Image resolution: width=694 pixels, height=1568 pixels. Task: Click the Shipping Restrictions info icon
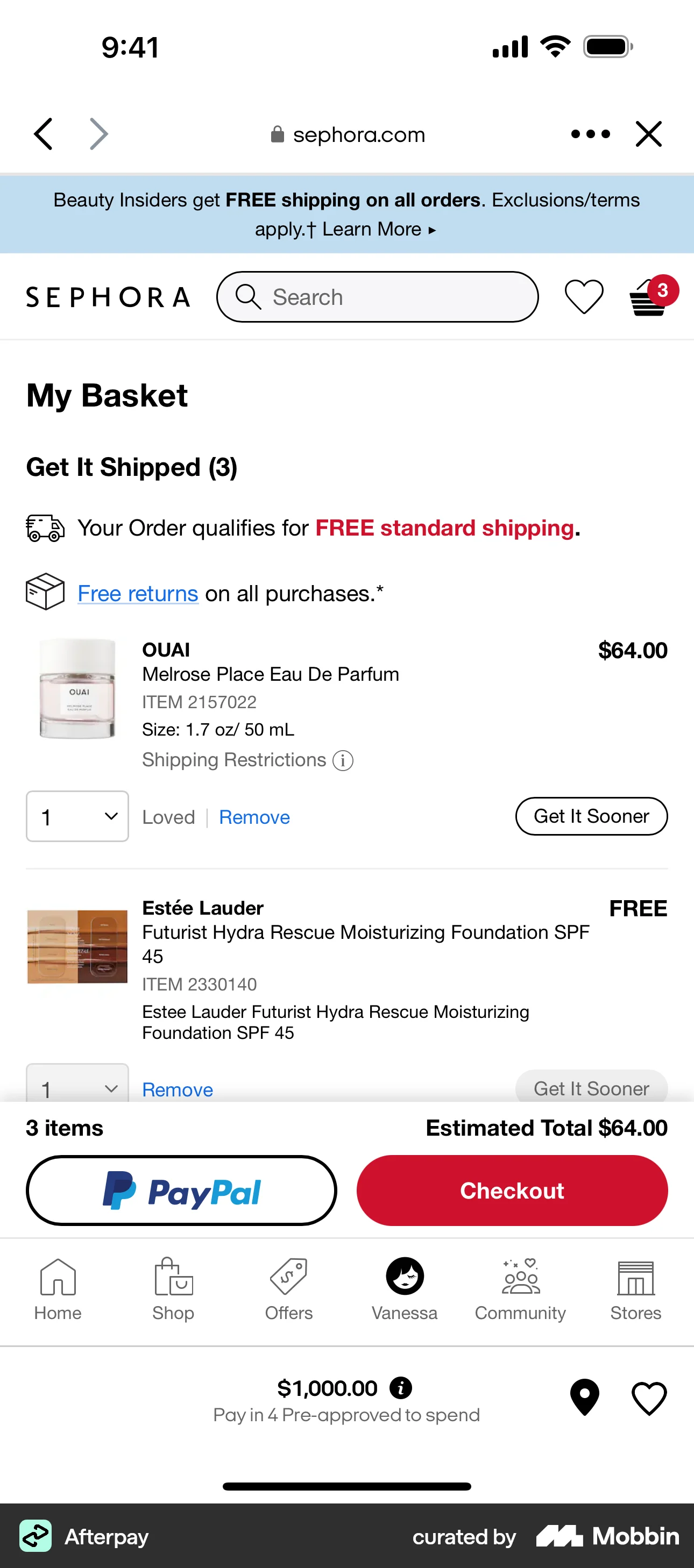click(343, 760)
